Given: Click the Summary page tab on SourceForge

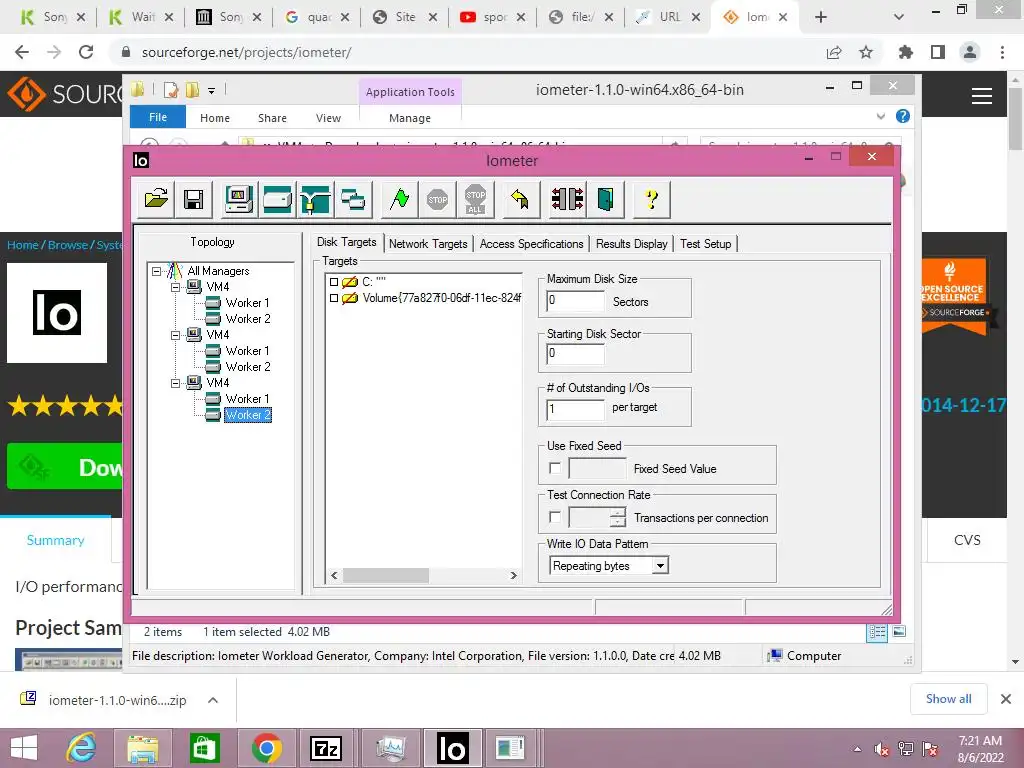Looking at the screenshot, I should [56, 540].
